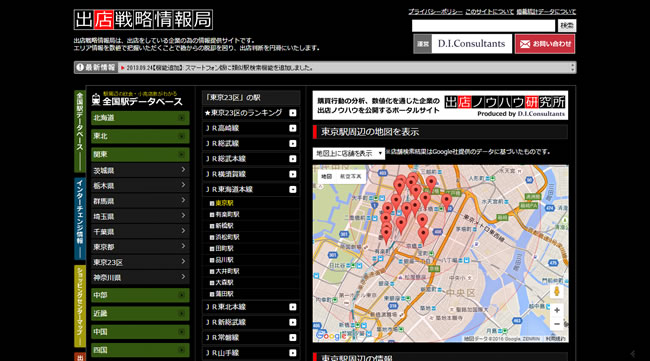This screenshot has width=650, height=361.
Task: Open the インターチェンジ情報 vertical tab
Action: pos(80,218)
